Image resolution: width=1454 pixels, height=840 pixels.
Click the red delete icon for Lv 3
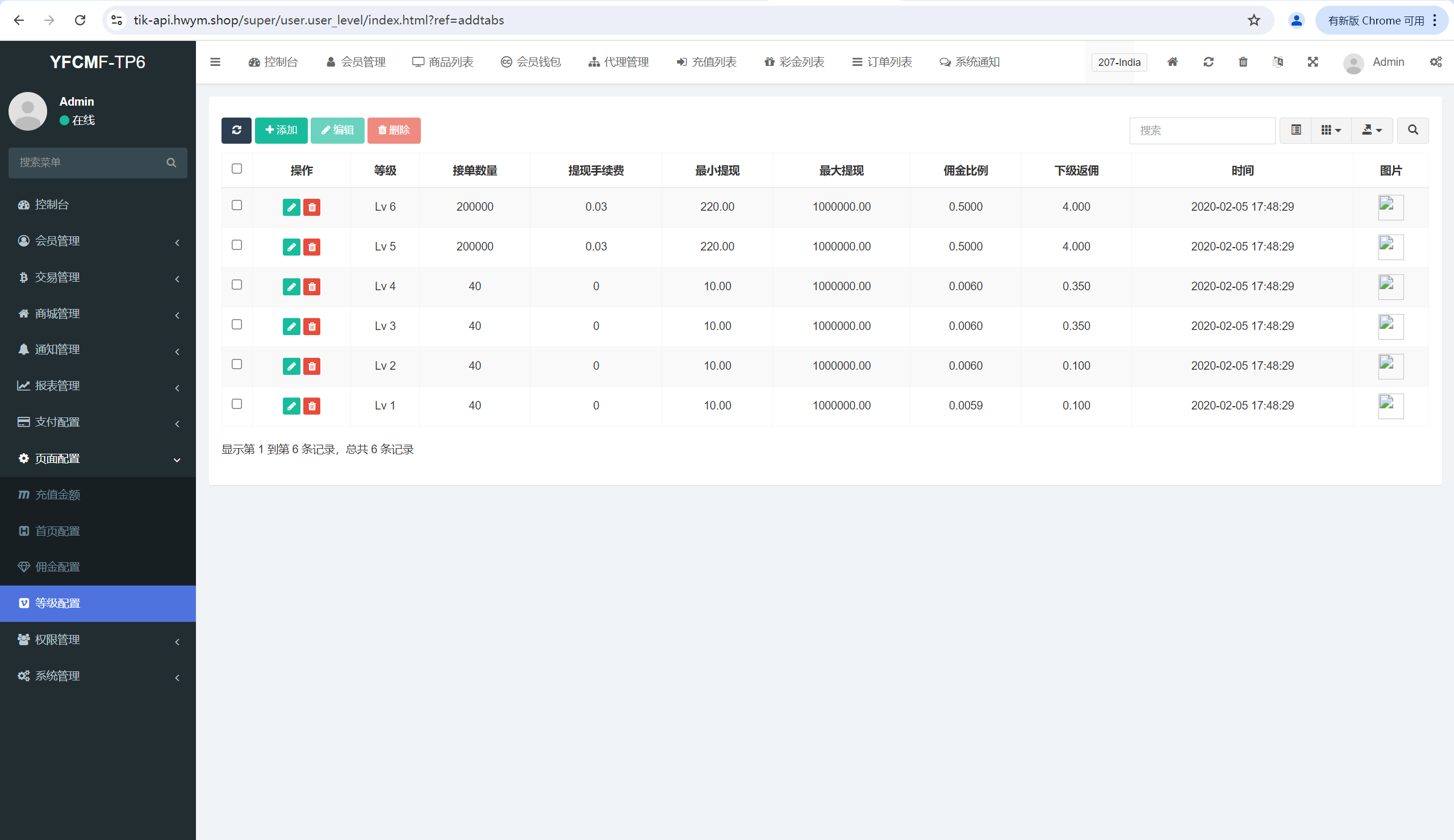coord(312,327)
